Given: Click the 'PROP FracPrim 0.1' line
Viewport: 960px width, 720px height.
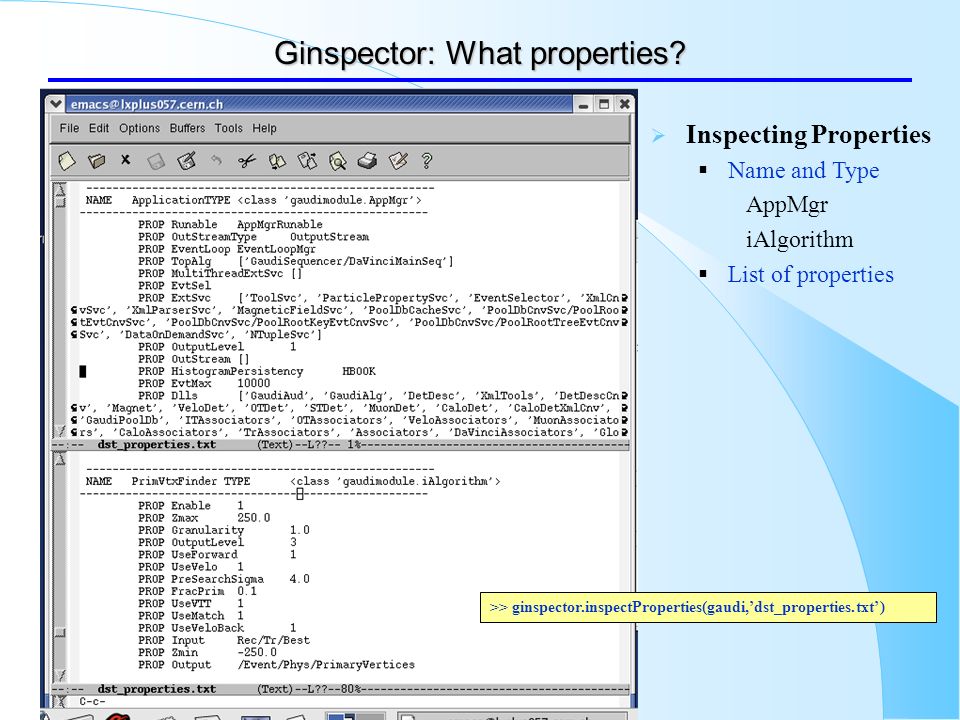Looking at the screenshot, I should 197,591.
